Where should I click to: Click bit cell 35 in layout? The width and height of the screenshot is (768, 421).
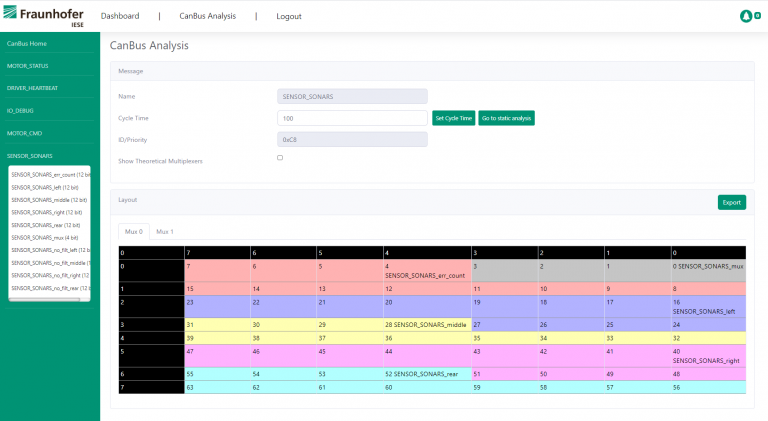[504, 338]
